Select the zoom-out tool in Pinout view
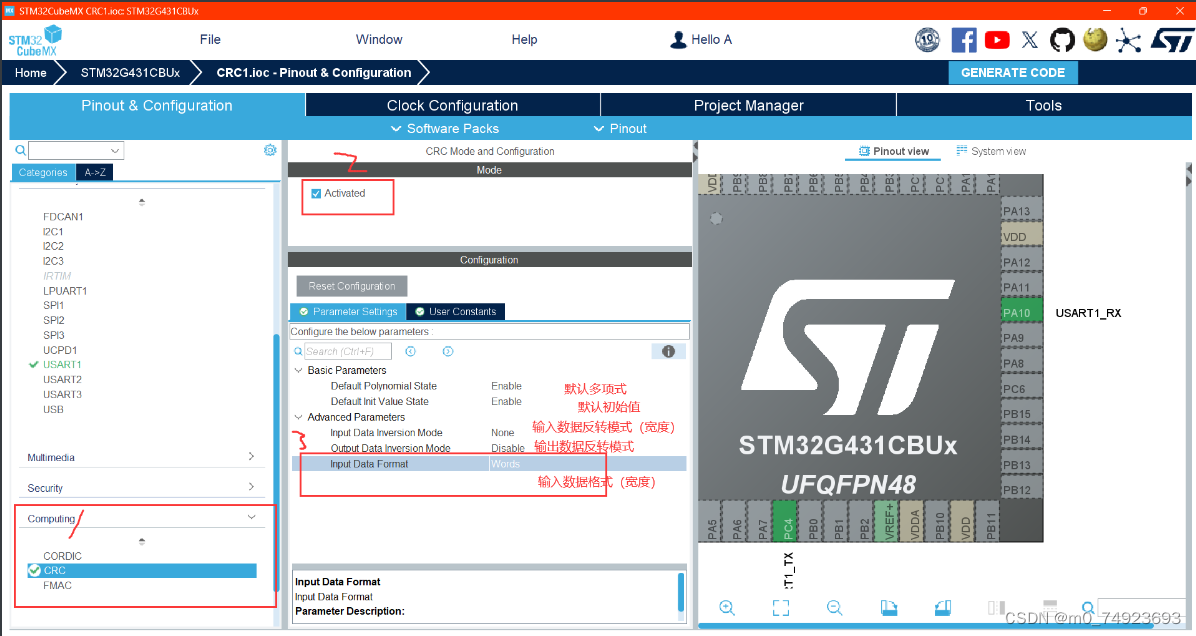The height and width of the screenshot is (636, 1196). point(833,607)
